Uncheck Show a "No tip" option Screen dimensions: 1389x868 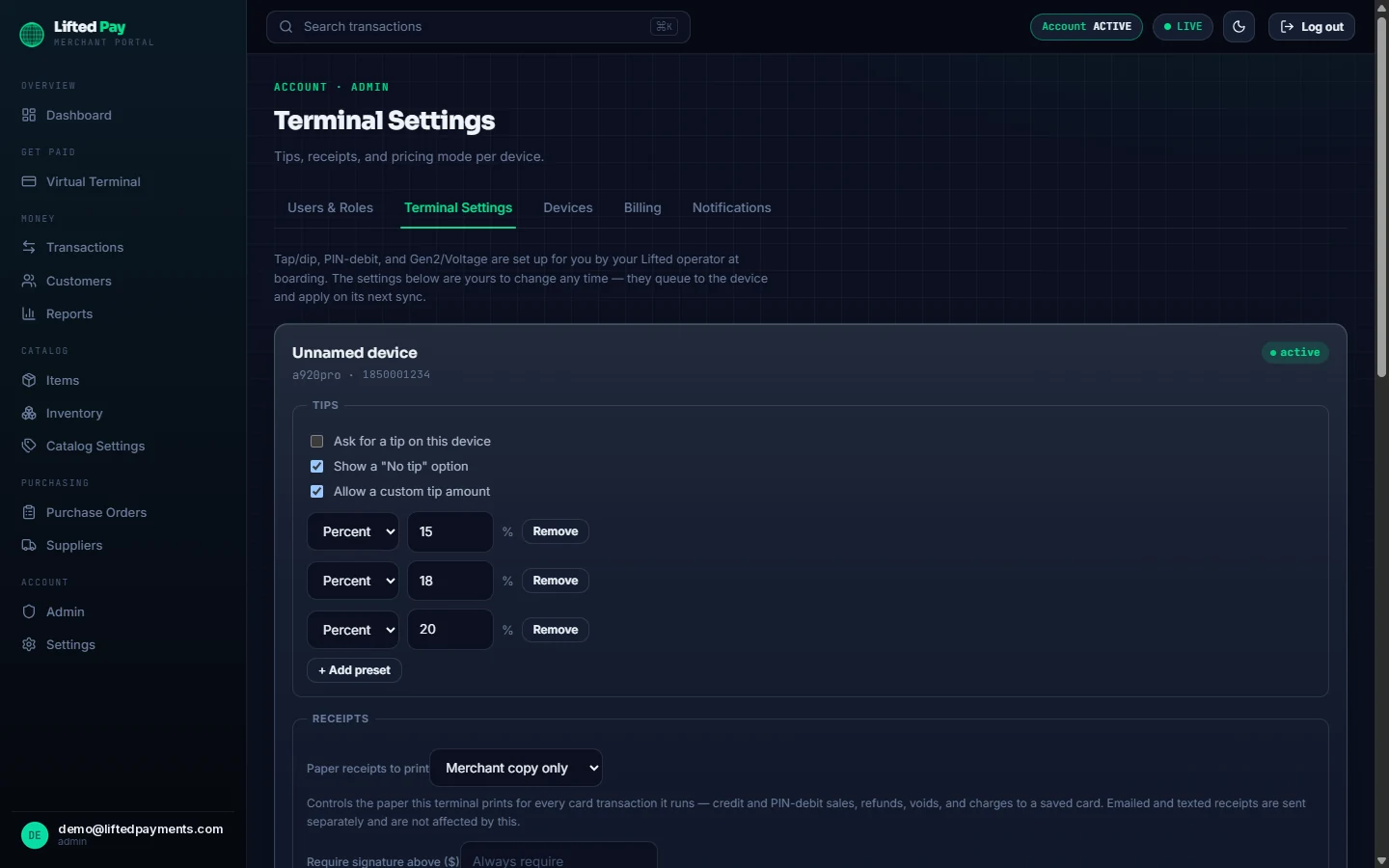(316, 466)
